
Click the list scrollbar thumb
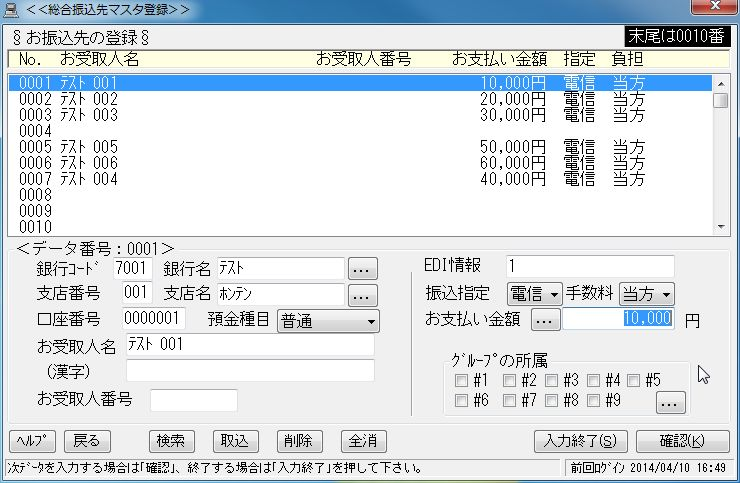click(x=721, y=101)
